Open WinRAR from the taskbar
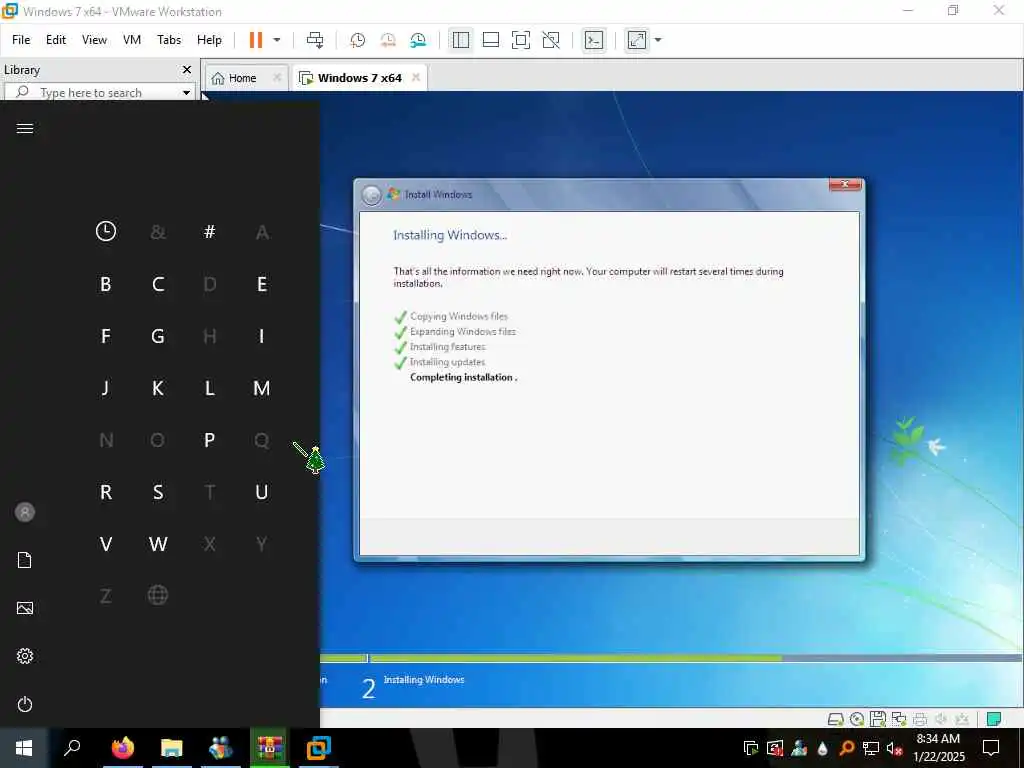Image resolution: width=1024 pixels, height=768 pixels. point(269,748)
